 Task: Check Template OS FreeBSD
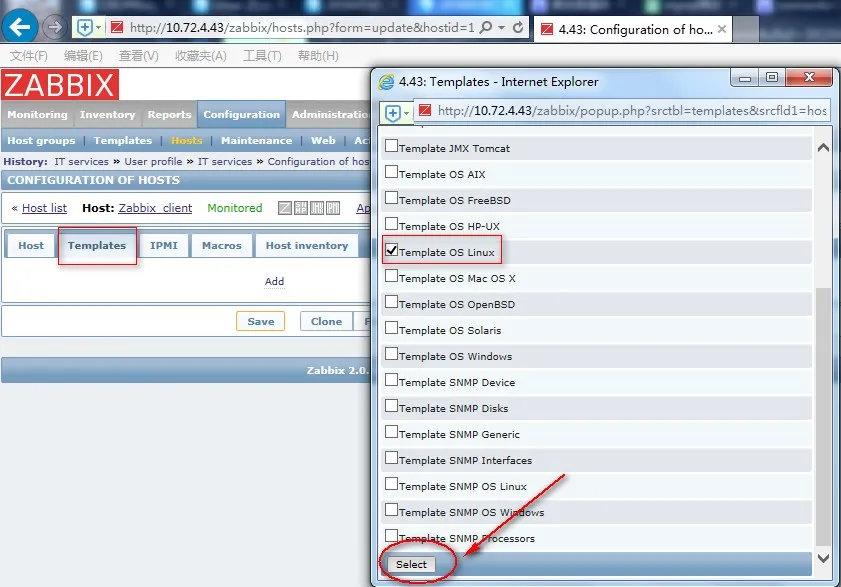tap(392, 198)
